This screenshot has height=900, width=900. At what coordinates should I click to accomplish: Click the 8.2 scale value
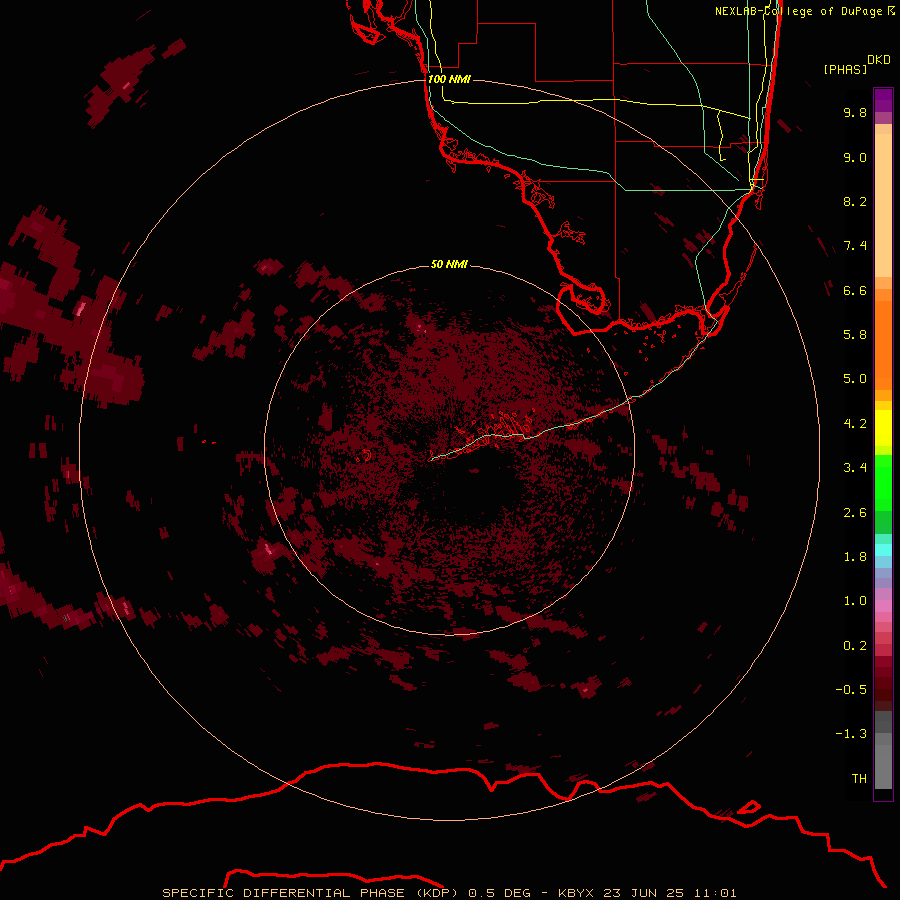tap(855, 201)
